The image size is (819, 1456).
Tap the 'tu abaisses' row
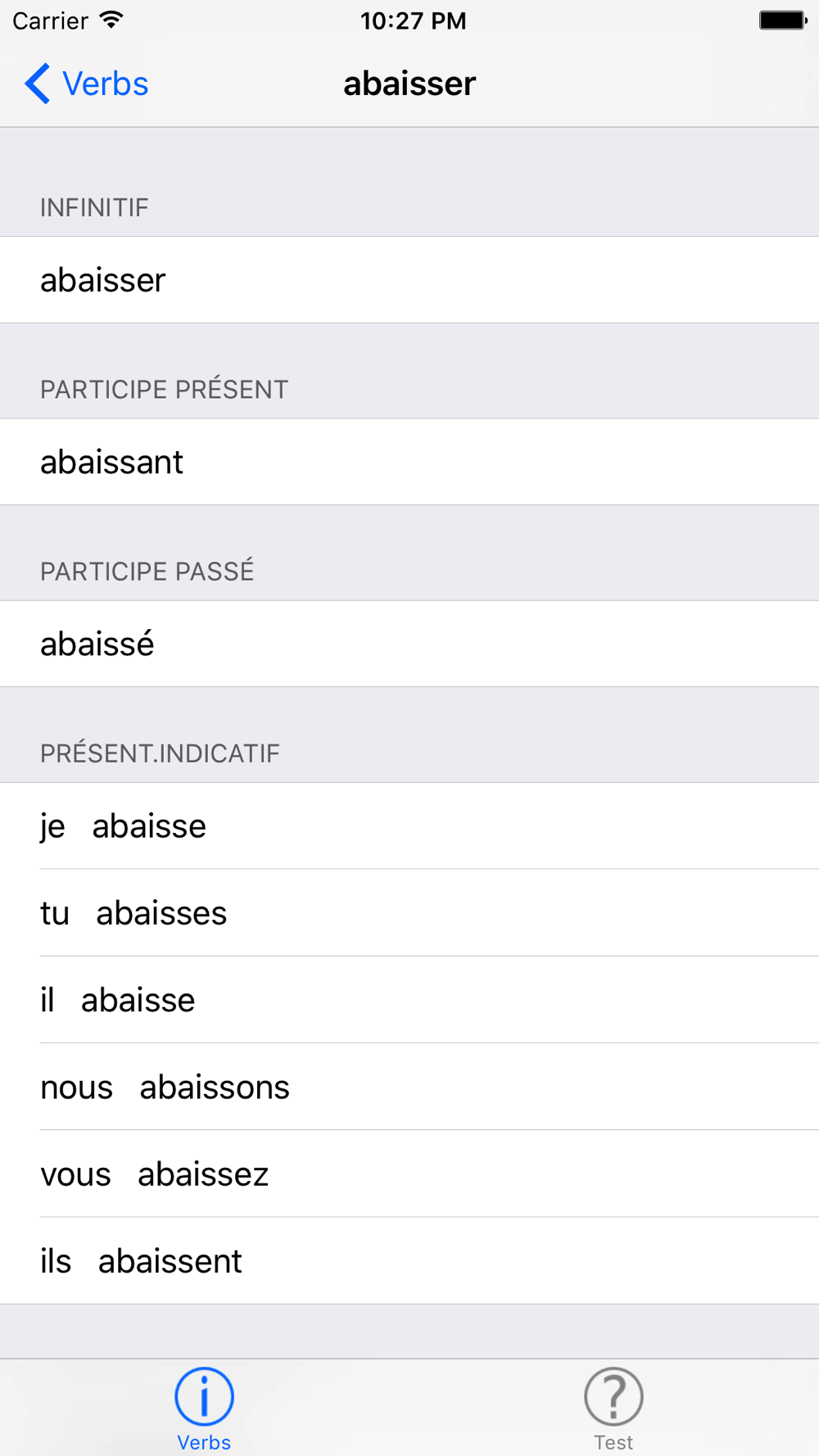(409, 912)
